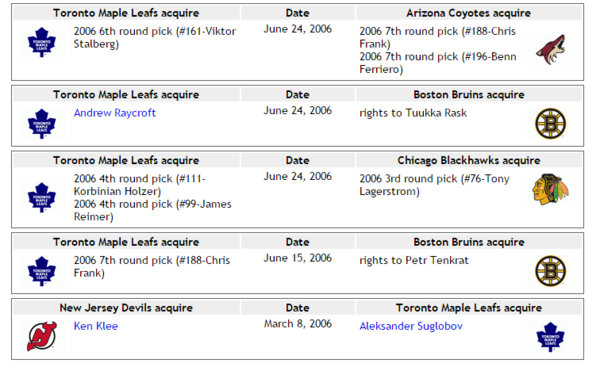Click the 'rights to Tuukka Rask' text

point(413,113)
